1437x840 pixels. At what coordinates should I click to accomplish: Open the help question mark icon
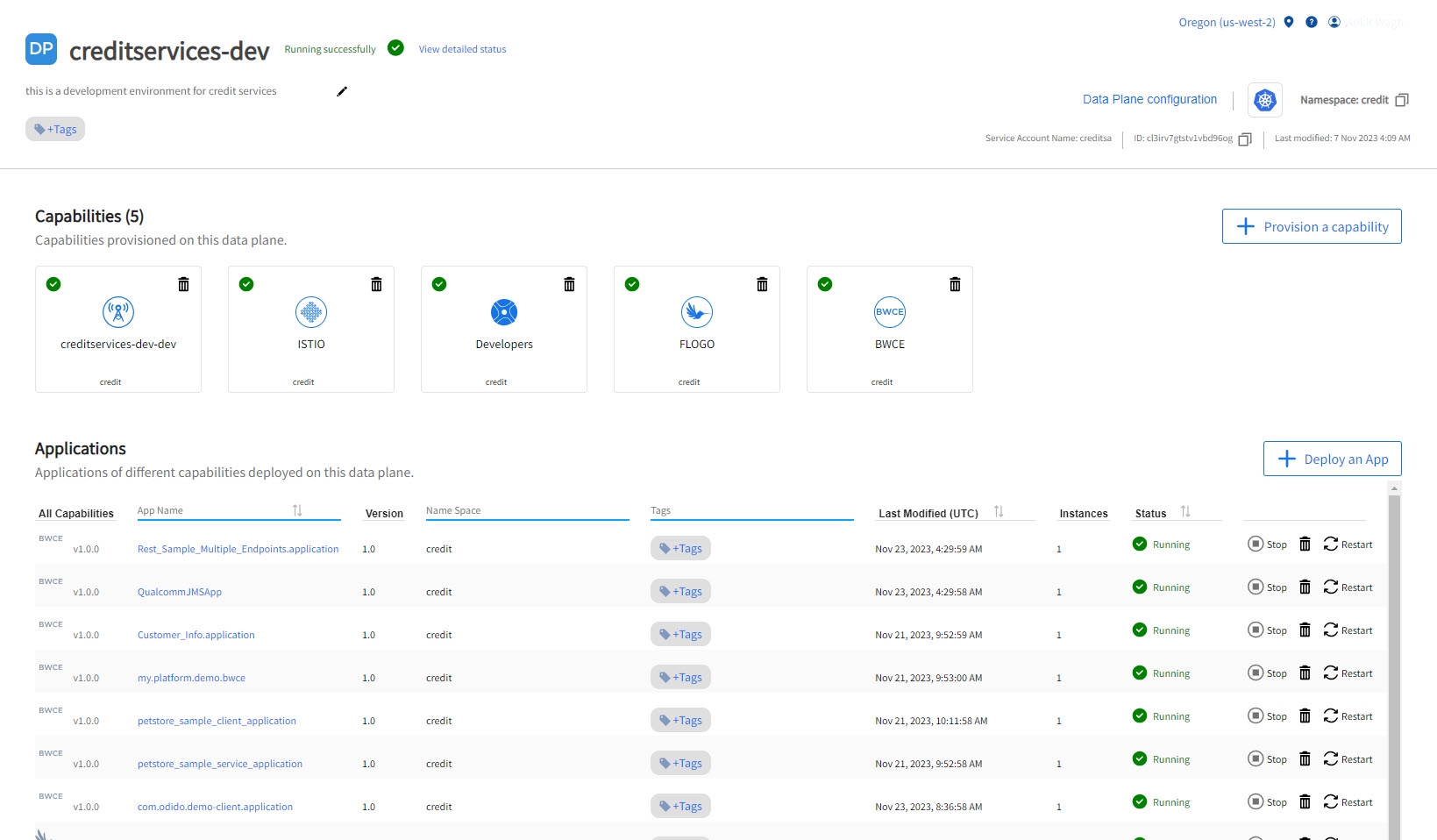[1311, 22]
